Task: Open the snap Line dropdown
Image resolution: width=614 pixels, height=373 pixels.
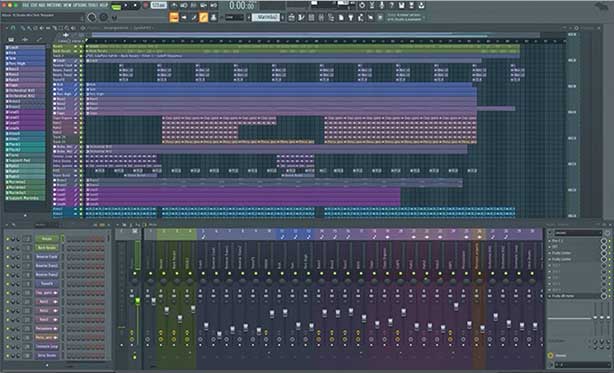Action: pyautogui.click(x=234, y=17)
